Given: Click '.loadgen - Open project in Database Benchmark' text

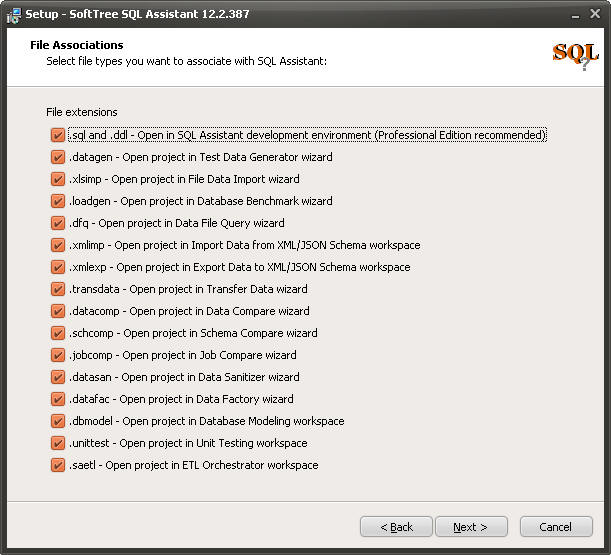Looking at the screenshot, I should (201, 201).
